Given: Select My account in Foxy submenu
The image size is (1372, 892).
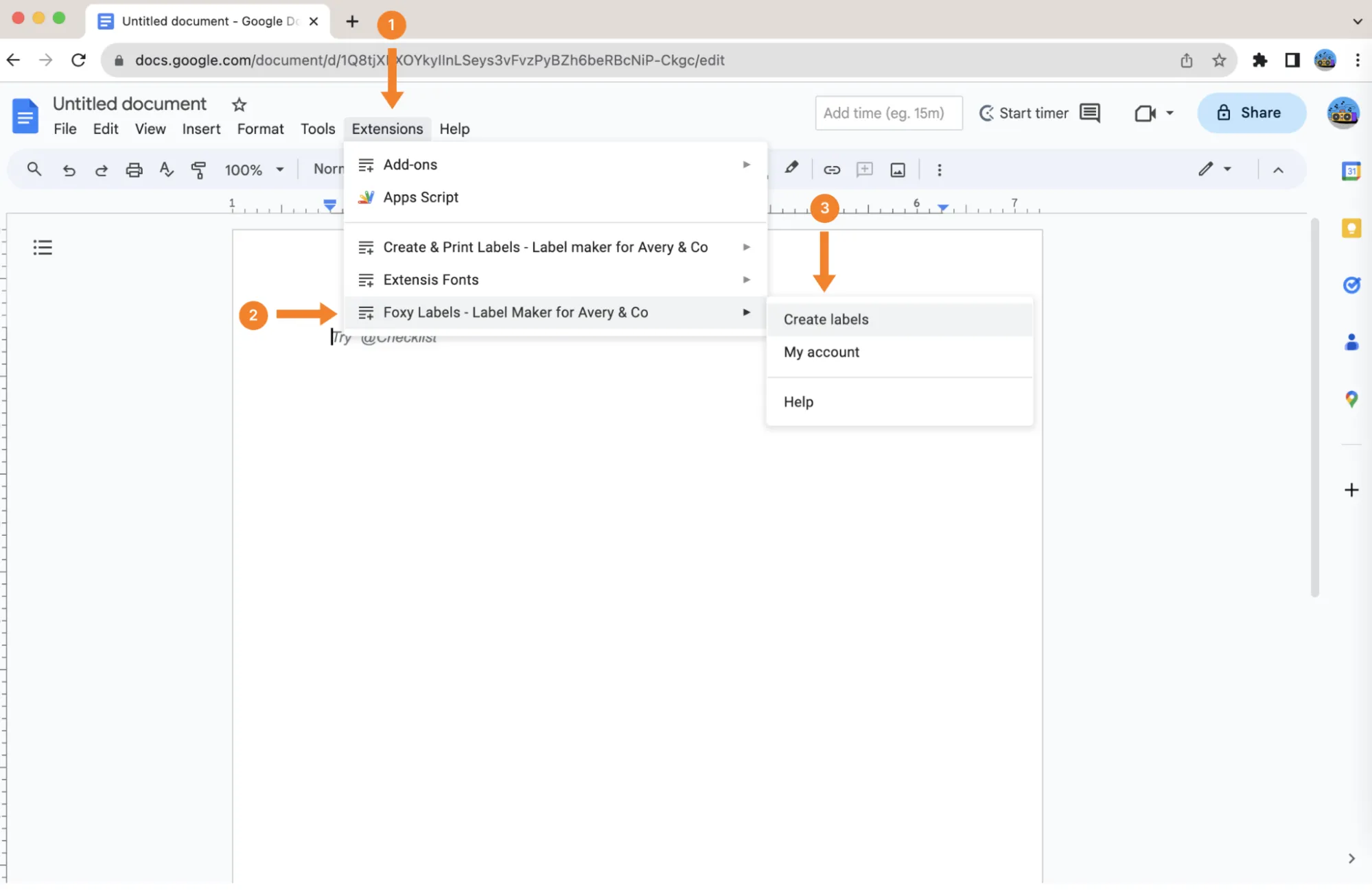Looking at the screenshot, I should pos(899,352).
